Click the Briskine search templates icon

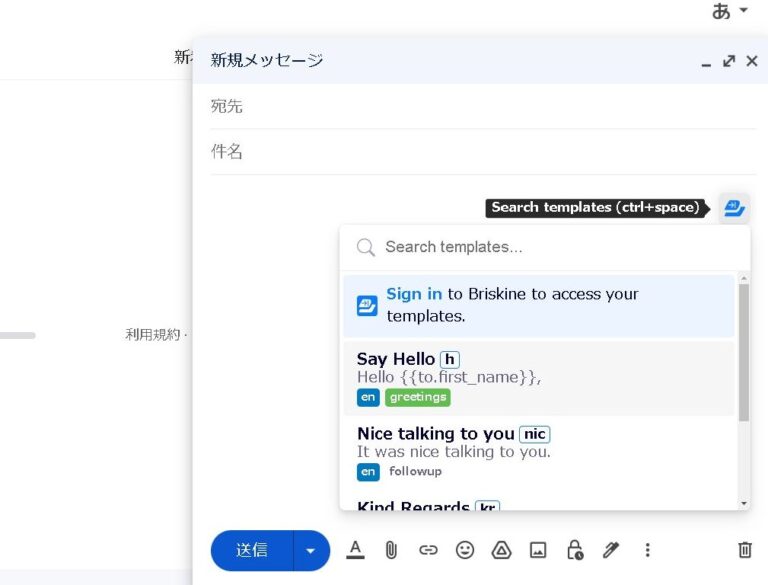point(734,208)
